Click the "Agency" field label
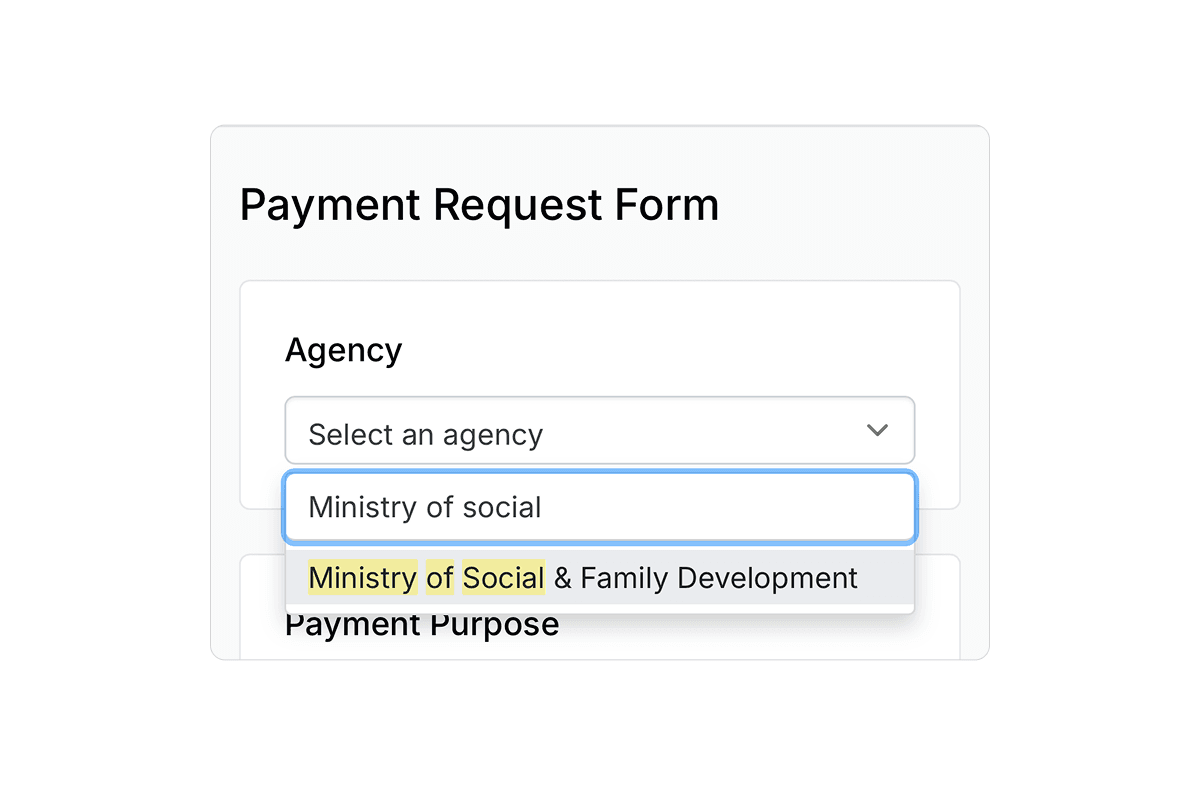 [343, 351]
